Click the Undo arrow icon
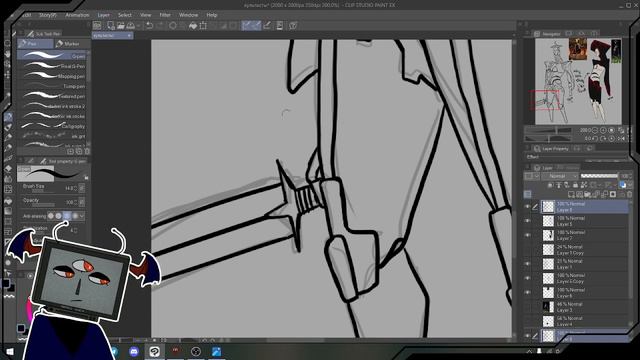This screenshot has height=360, width=640. (x=149, y=26)
